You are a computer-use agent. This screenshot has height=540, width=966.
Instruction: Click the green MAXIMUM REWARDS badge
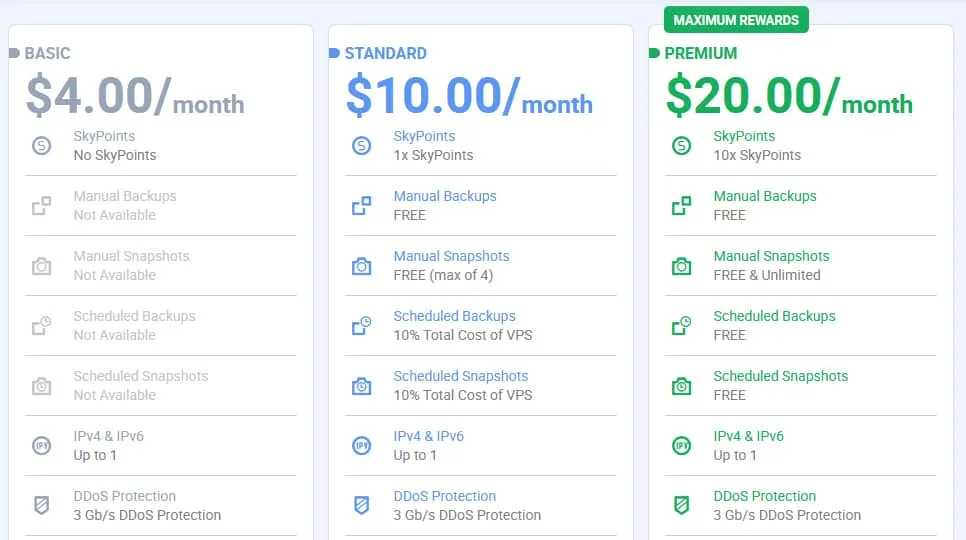tap(736, 20)
